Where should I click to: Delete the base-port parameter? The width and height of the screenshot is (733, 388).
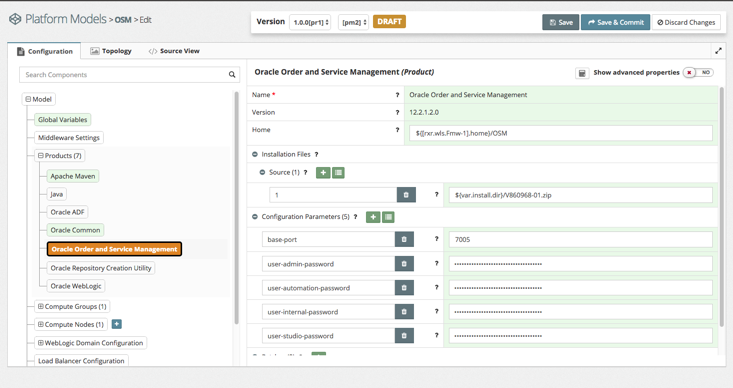point(404,239)
